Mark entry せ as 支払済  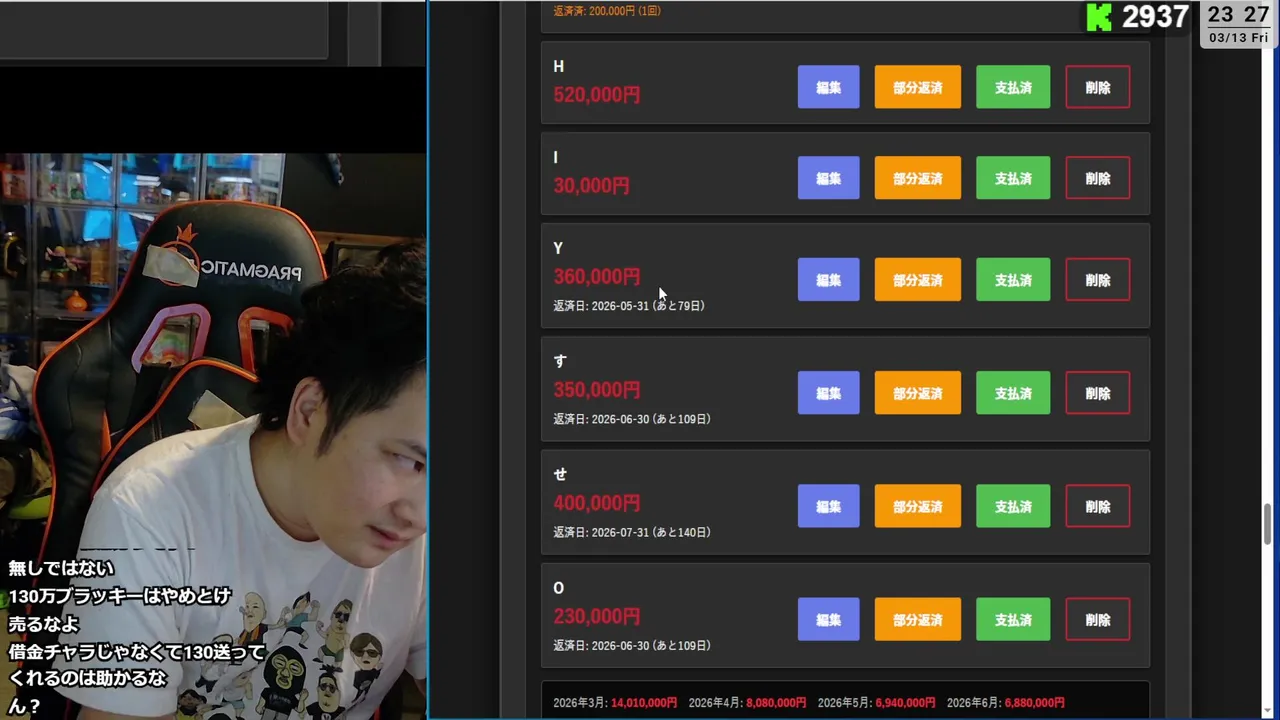[x=1013, y=506]
